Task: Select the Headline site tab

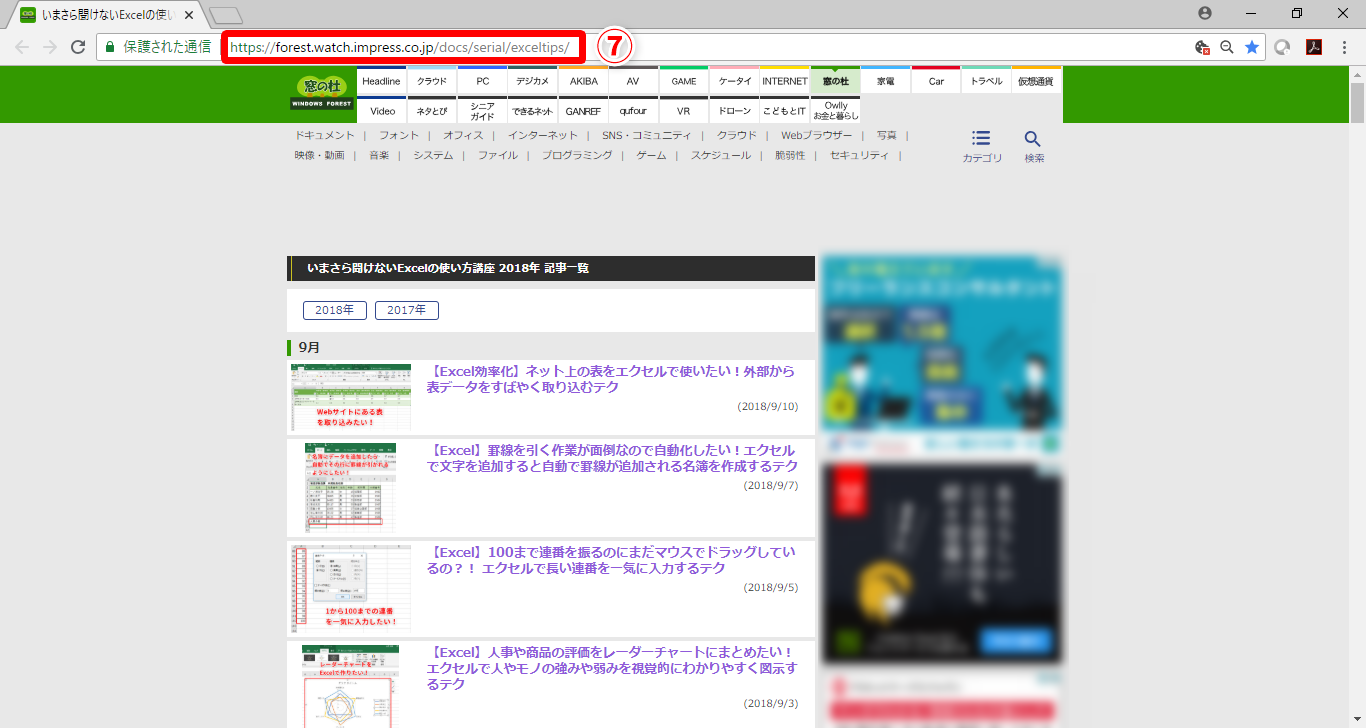Action: (x=381, y=81)
